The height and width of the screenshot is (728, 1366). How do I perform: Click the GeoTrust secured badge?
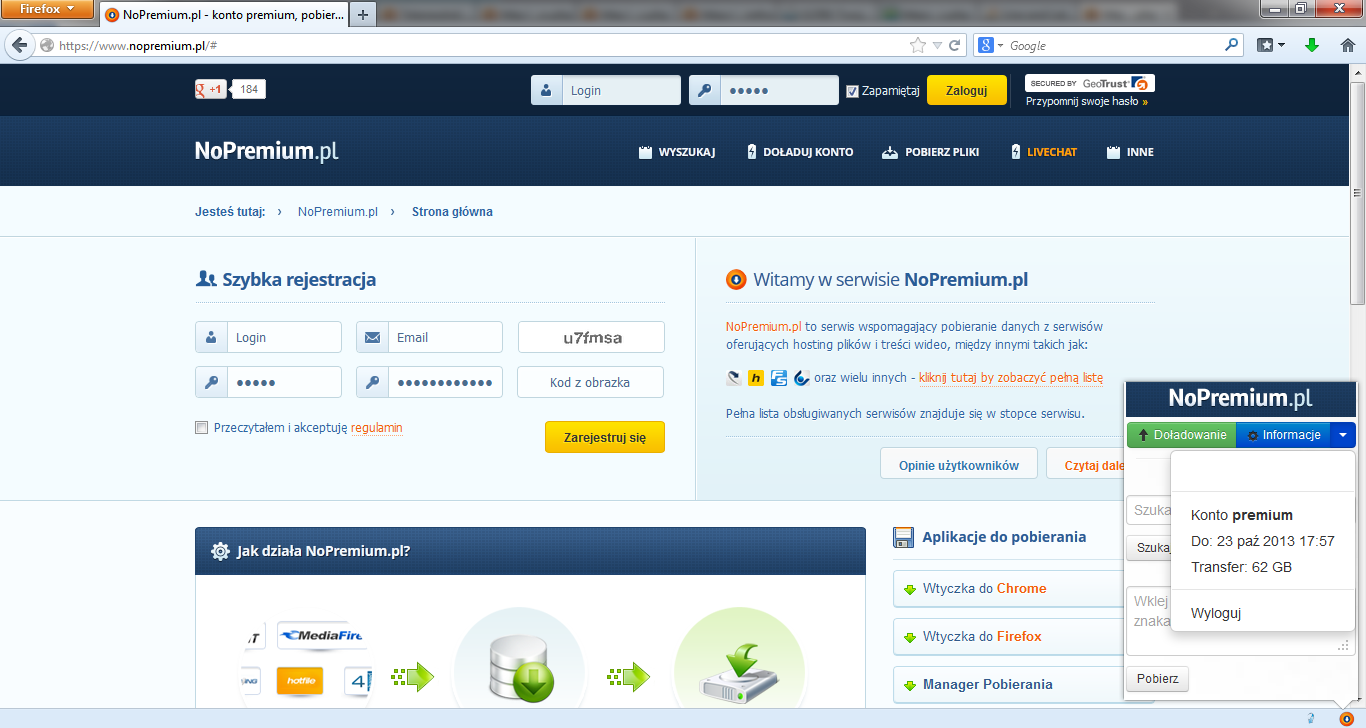[x=1090, y=84]
